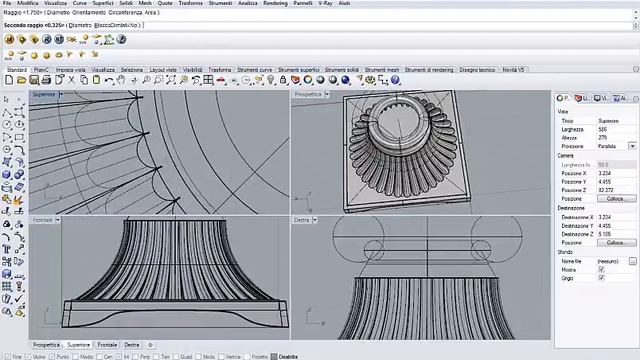Image resolution: width=640 pixels, height=360 pixels.
Task: Open the Prospettica viewport title dropdown arrow
Action: pyautogui.click(x=327, y=94)
